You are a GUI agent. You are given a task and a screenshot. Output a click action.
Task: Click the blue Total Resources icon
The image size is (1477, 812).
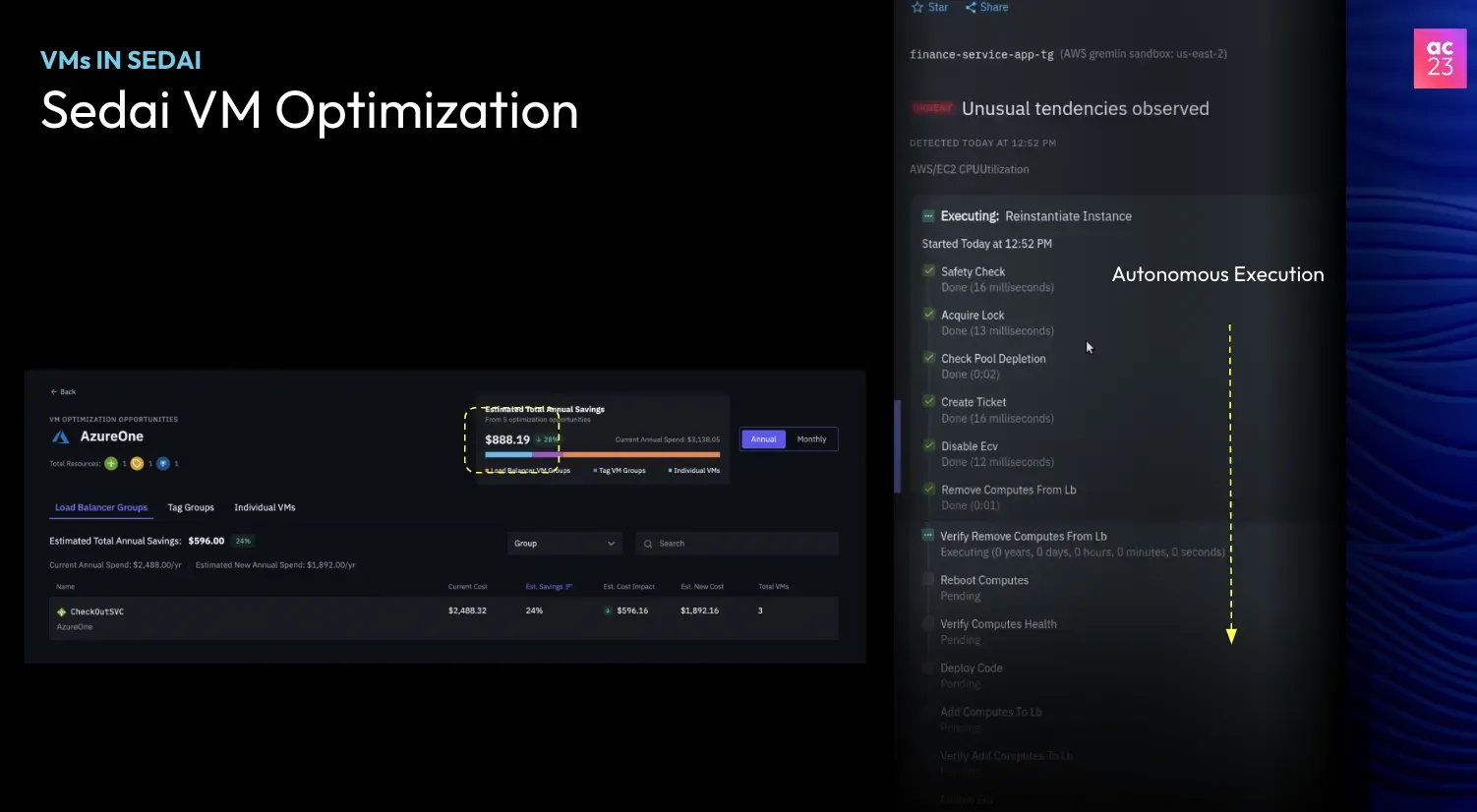pyautogui.click(x=163, y=464)
